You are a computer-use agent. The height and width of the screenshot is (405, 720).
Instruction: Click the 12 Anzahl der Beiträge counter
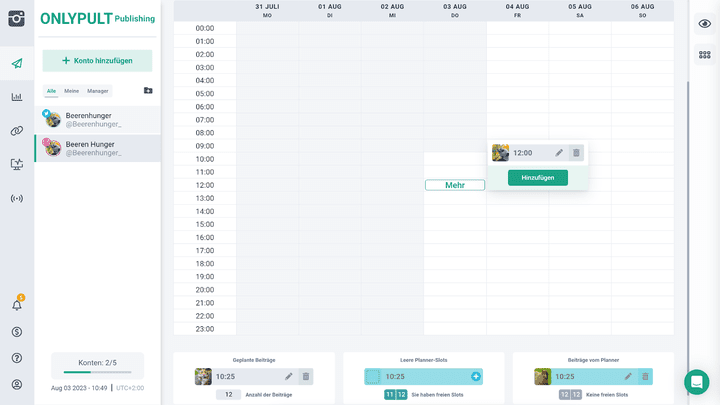(x=228, y=395)
